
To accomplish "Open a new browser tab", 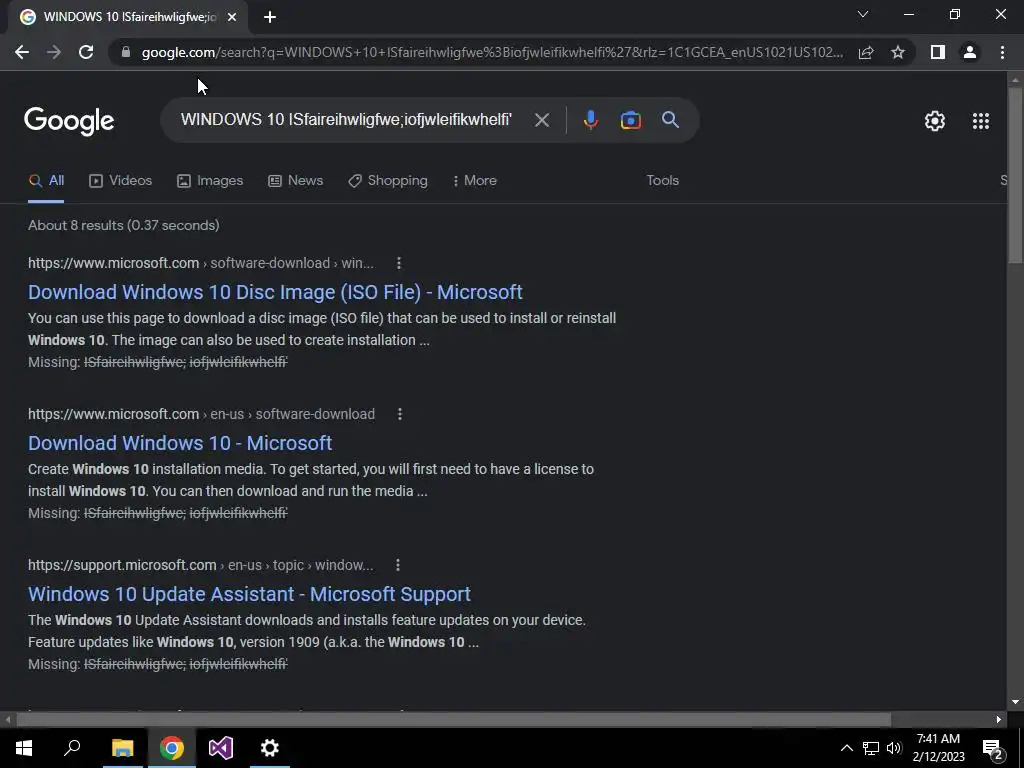I will point(270,18).
